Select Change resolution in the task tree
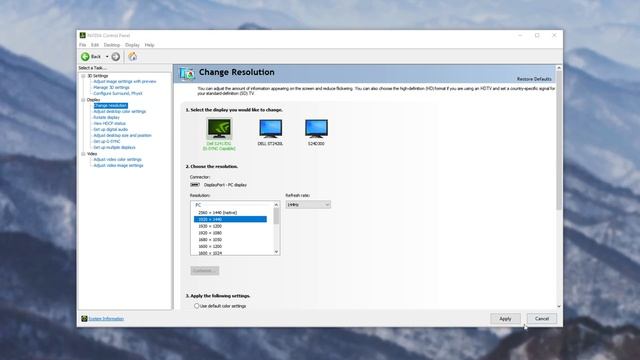This screenshot has width=640, height=360. 110,105
